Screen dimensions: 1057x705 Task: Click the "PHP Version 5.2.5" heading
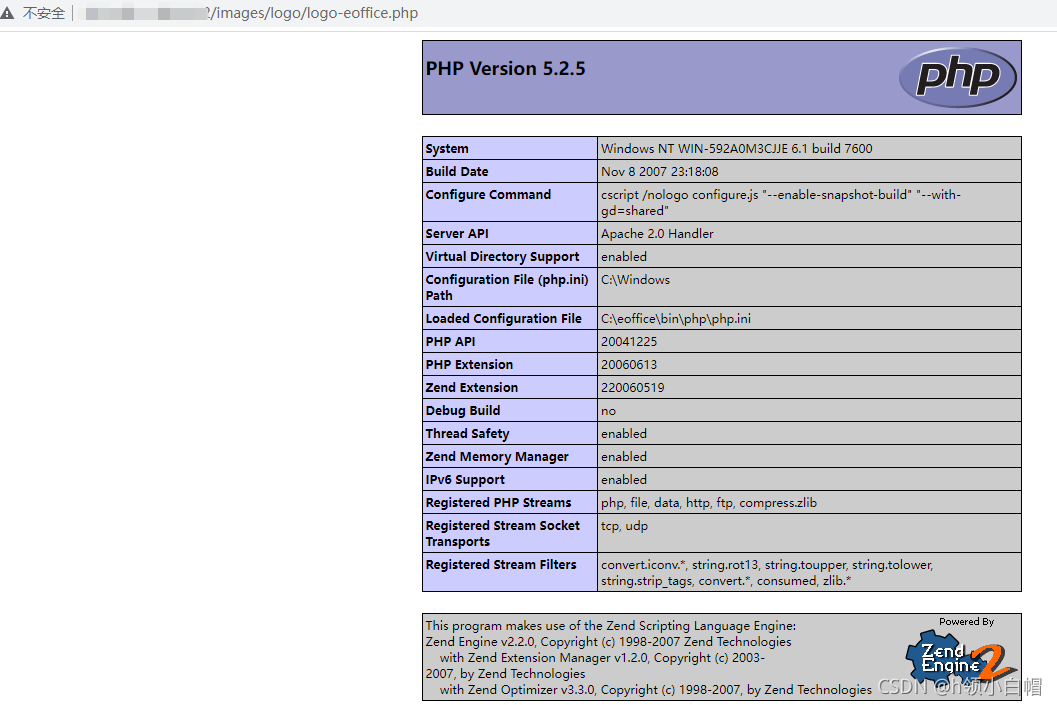click(x=506, y=69)
